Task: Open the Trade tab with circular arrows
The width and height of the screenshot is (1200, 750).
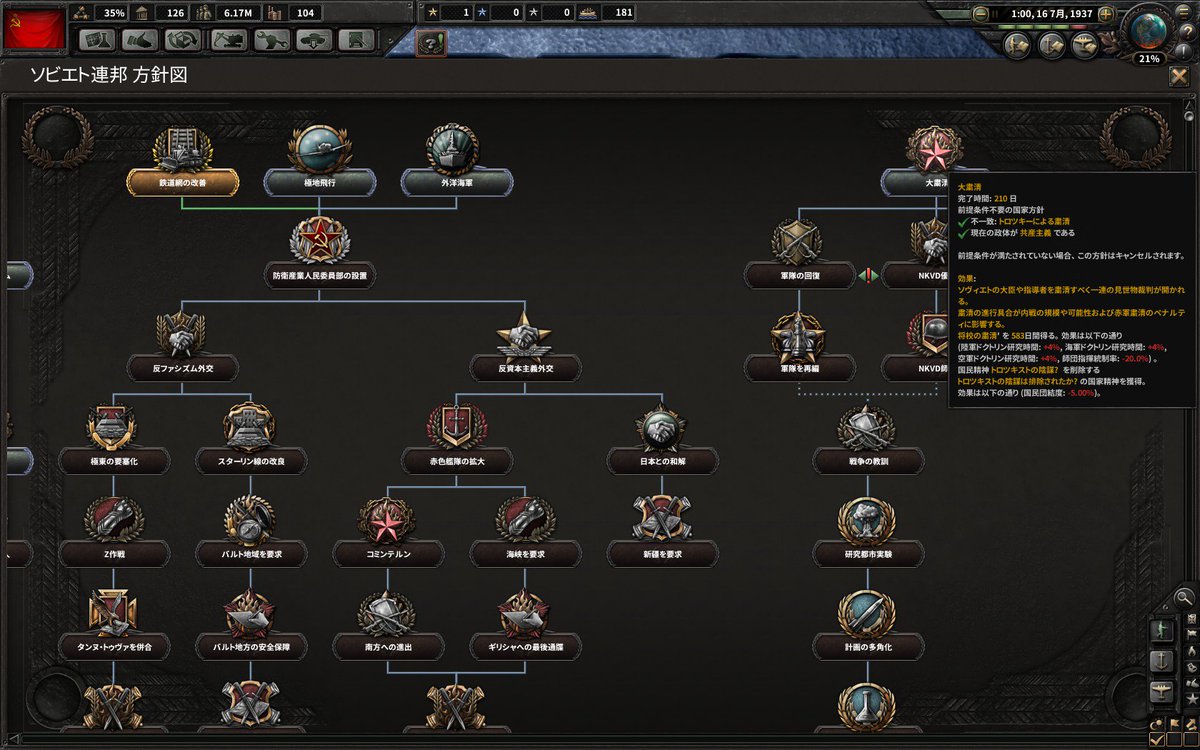Action: coord(183,41)
